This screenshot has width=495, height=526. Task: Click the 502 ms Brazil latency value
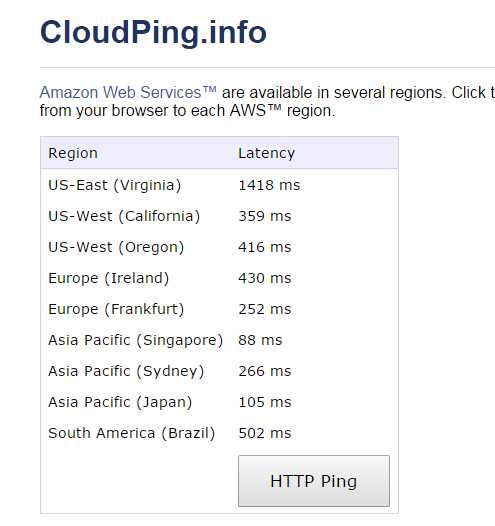click(x=265, y=433)
